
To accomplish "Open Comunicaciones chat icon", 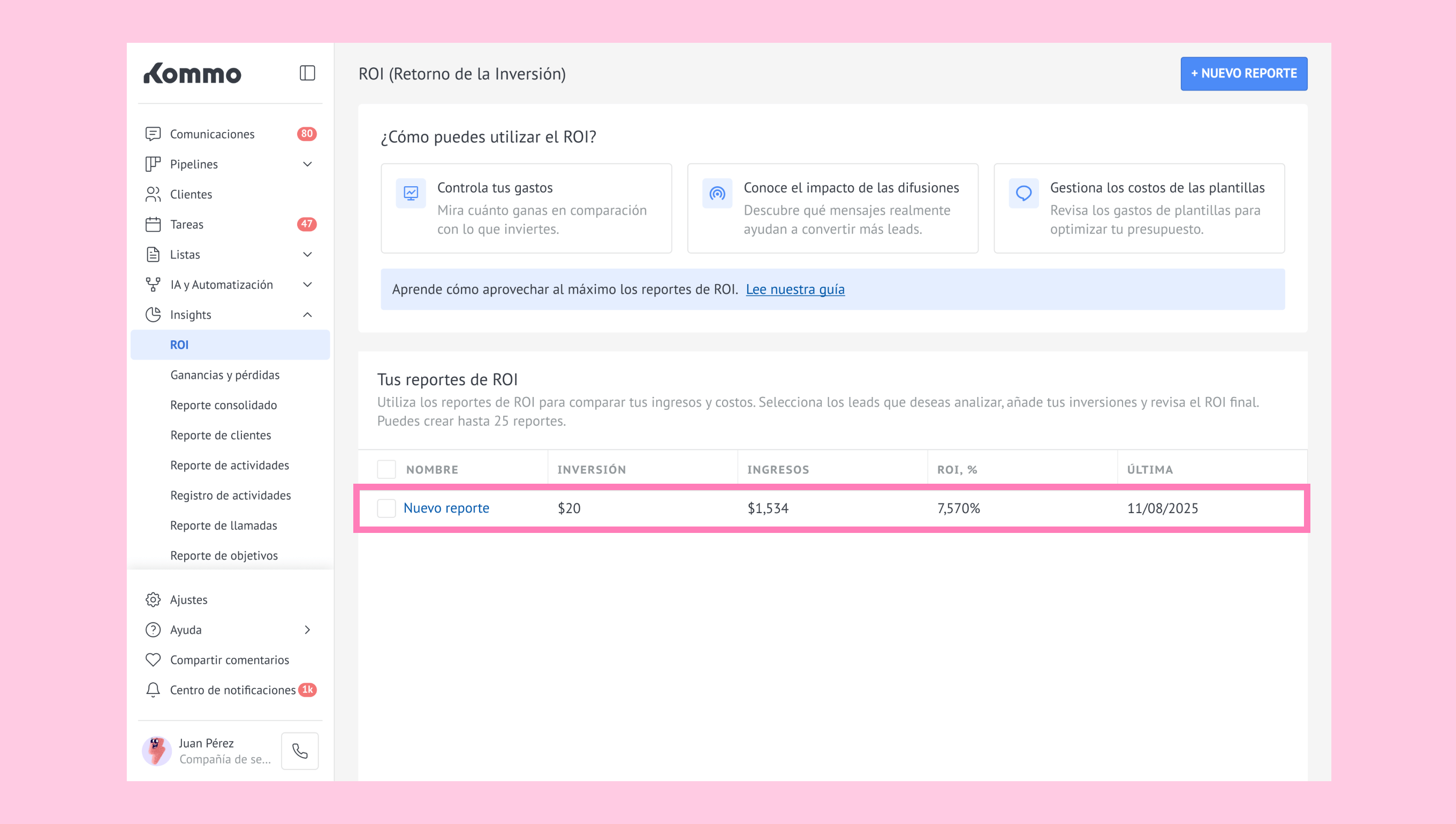I will point(153,134).
